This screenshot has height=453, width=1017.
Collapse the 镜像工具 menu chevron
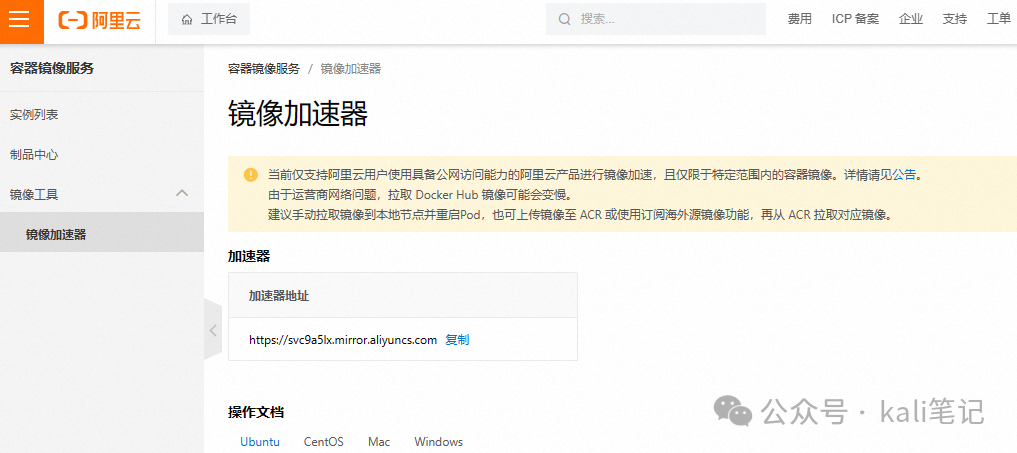tap(183, 193)
